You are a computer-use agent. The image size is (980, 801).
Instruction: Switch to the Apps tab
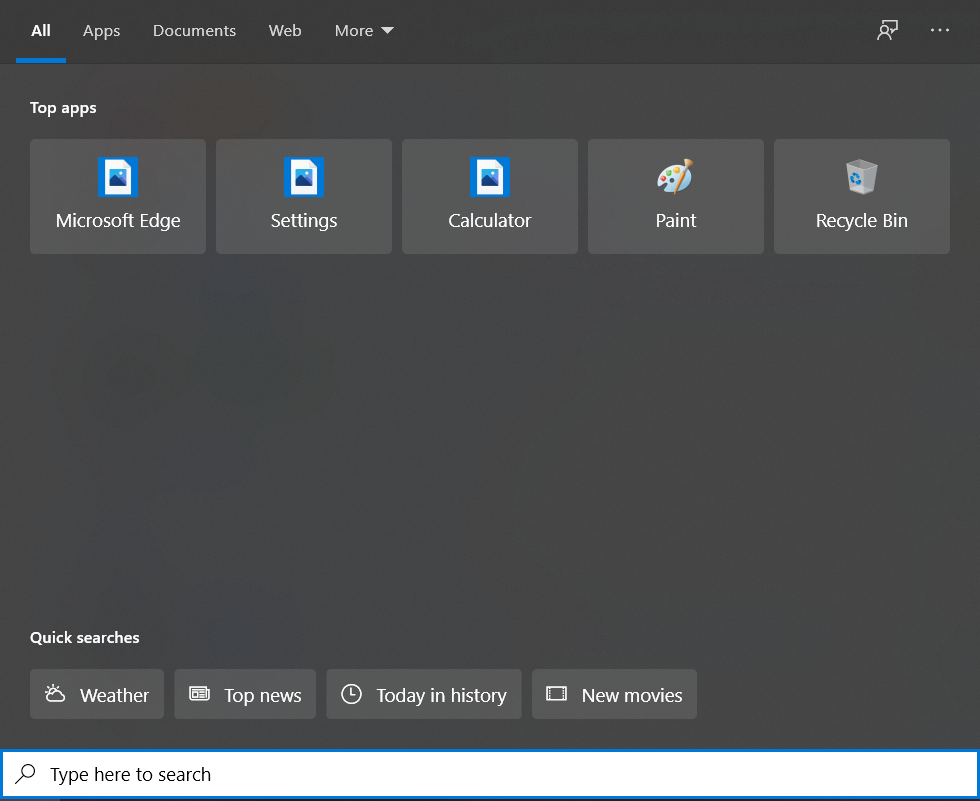tap(101, 31)
